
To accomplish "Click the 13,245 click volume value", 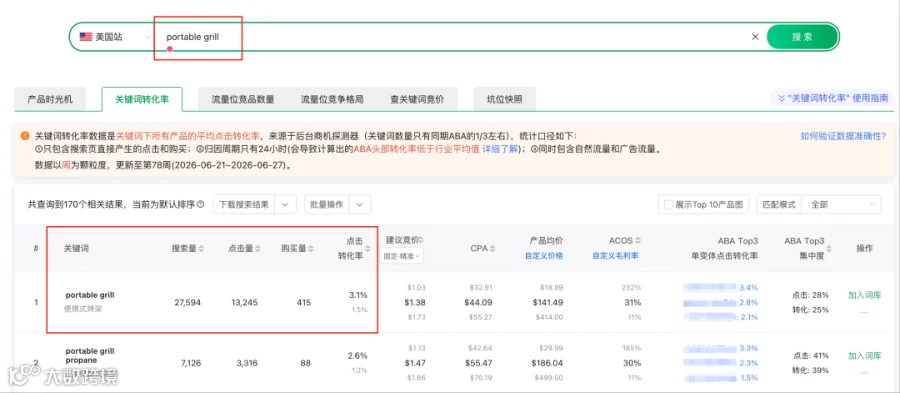I will (x=244, y=302).
